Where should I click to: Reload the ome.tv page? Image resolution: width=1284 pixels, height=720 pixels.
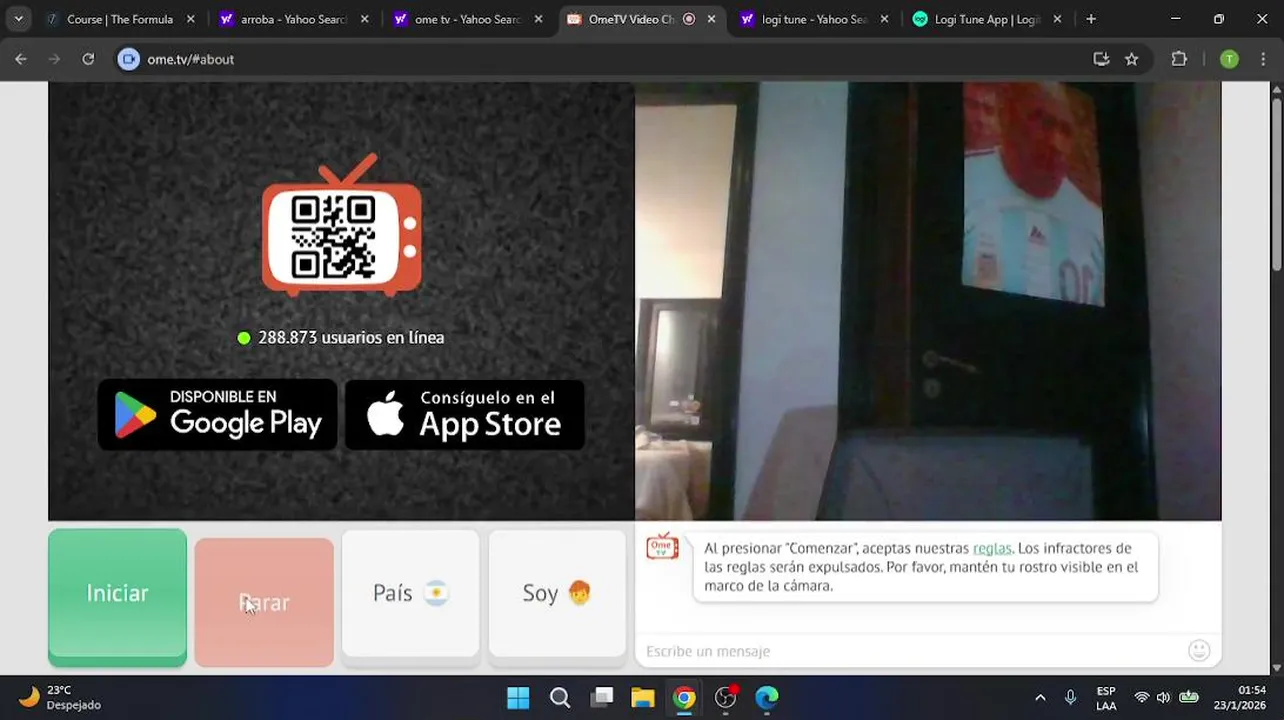[x=88, y=59]
